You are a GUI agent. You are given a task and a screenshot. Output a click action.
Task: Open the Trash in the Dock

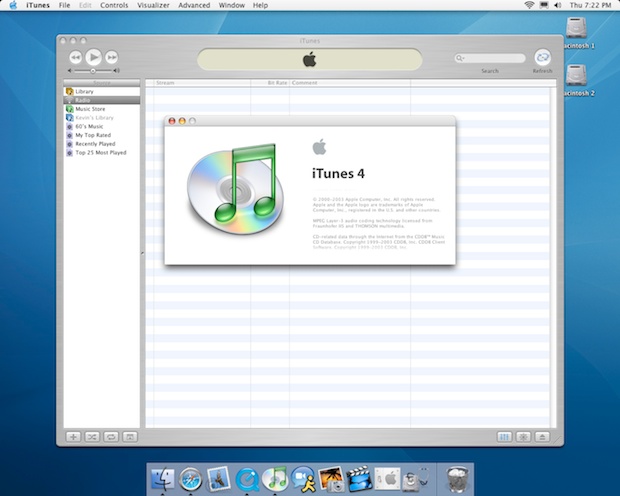[457, 479]
